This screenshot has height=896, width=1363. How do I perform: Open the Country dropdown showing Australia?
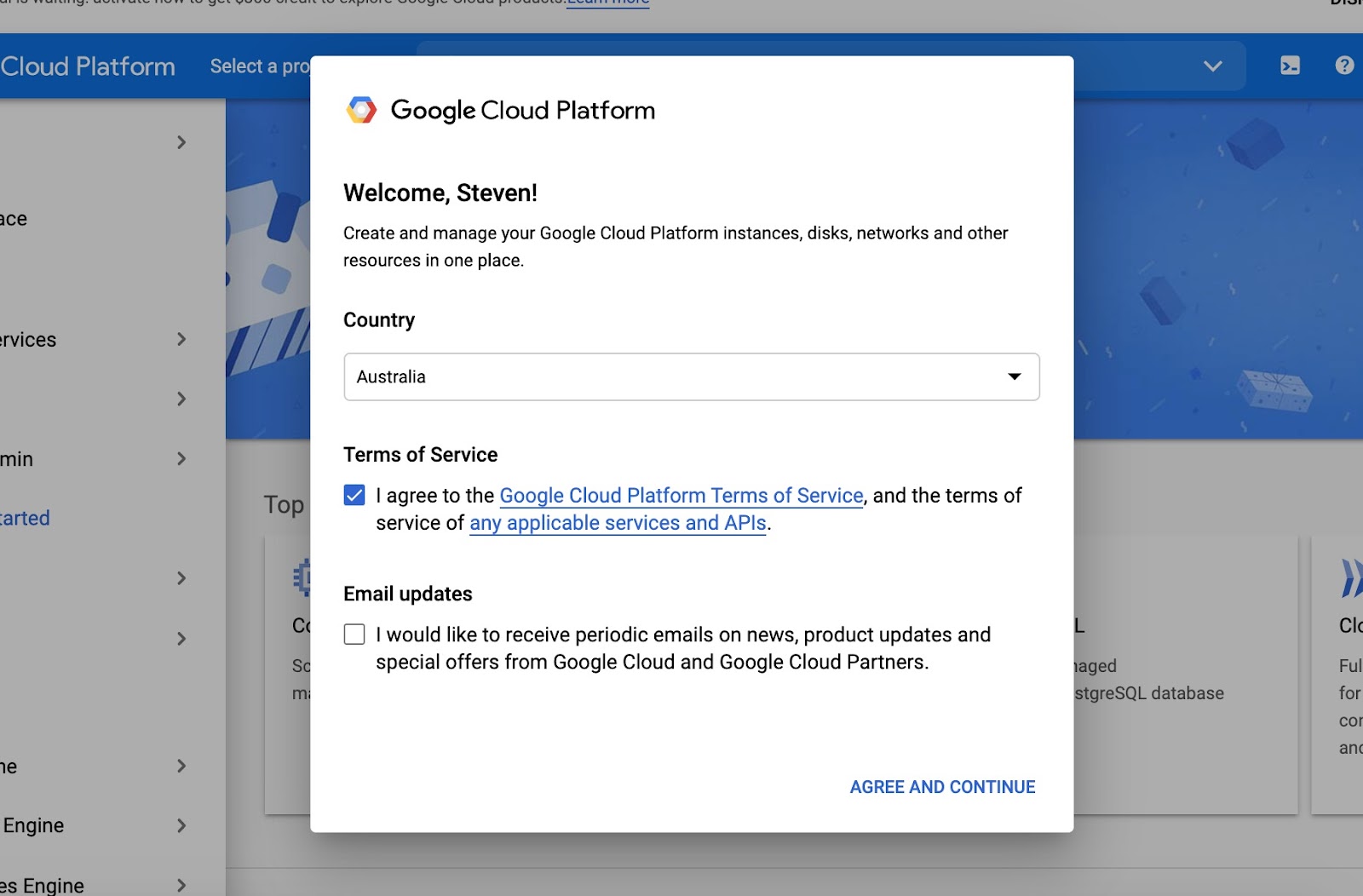[x=692, y=376]
